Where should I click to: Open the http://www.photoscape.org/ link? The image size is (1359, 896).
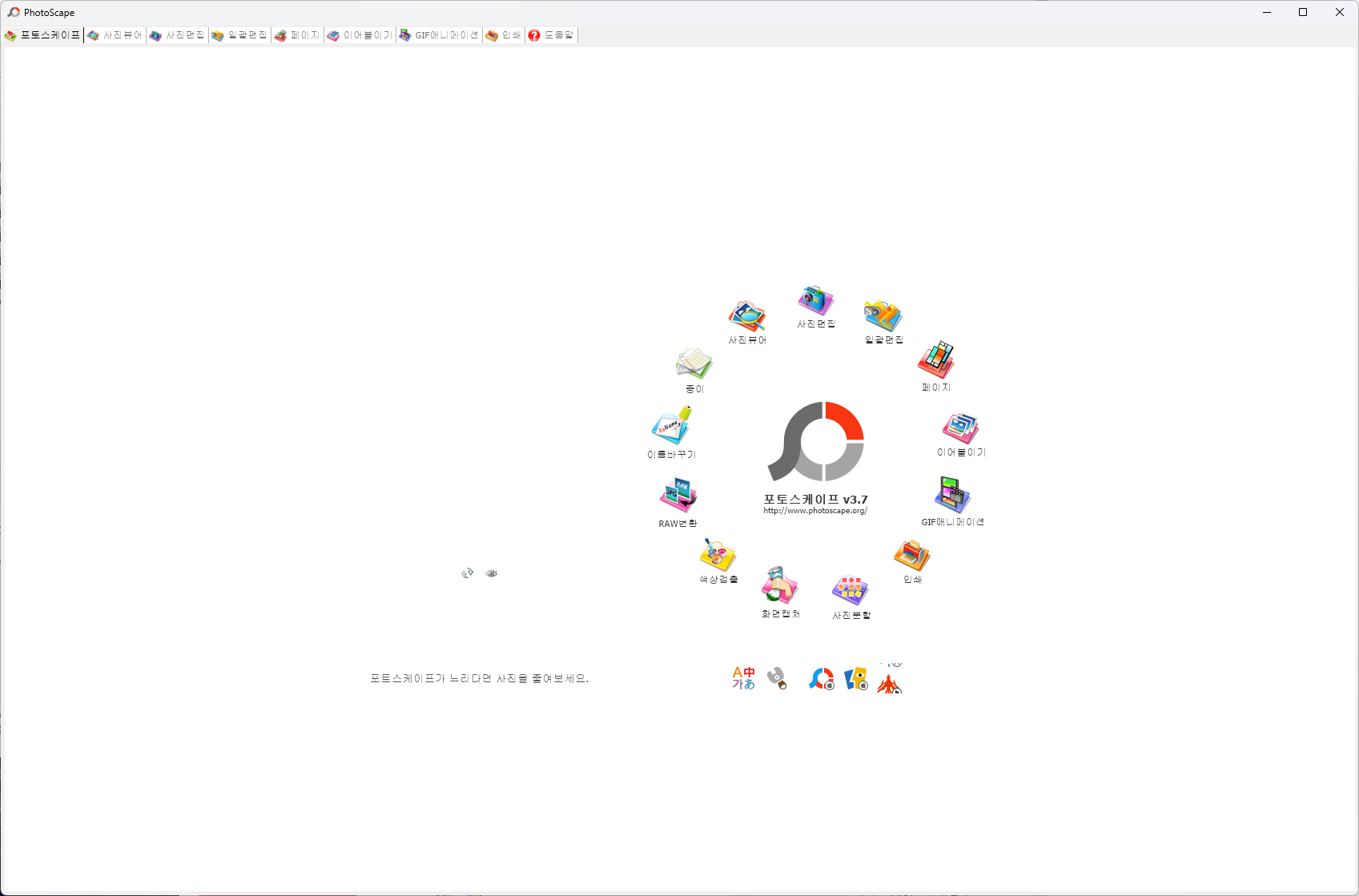click(815, 511)
